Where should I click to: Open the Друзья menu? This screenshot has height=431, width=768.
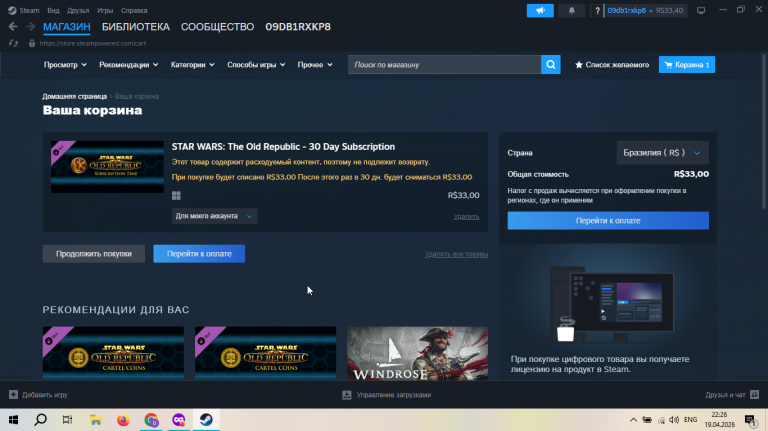[x=78, y=10]
